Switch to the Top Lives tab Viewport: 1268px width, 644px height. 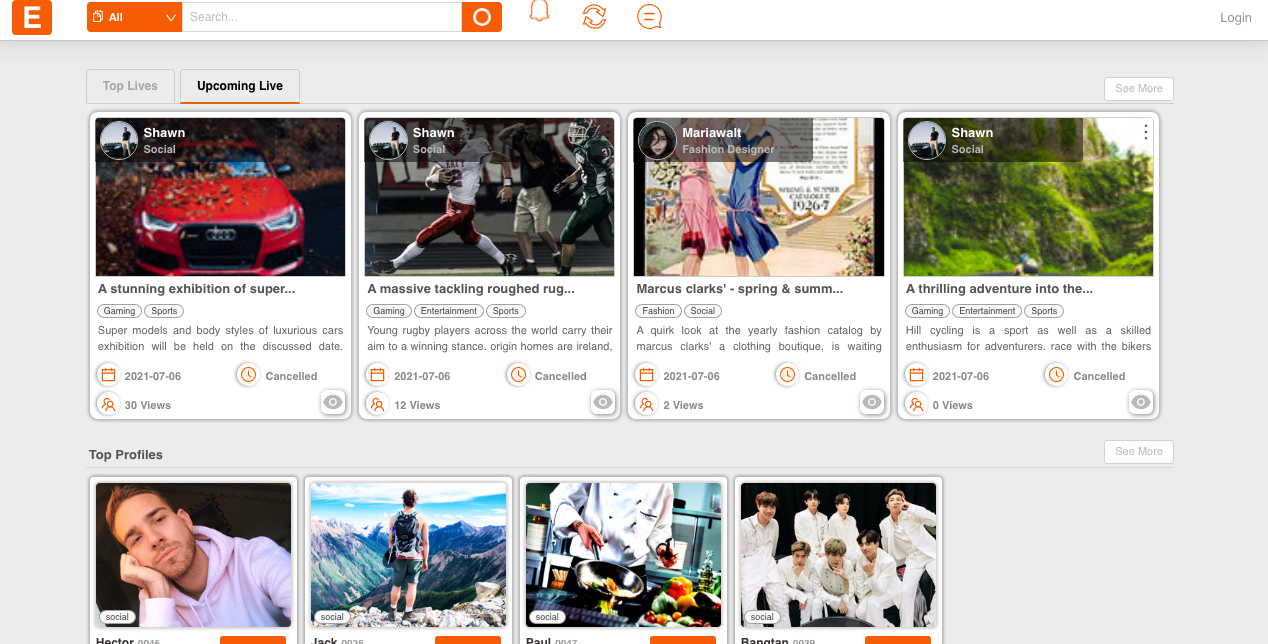(130, 86)
